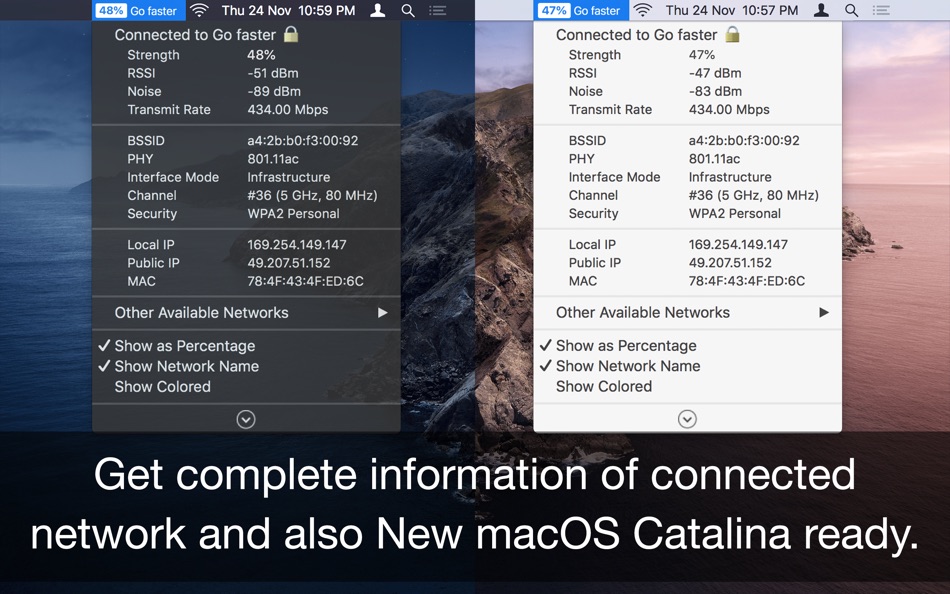Expand Other Available Networks in dark menu
This screenshot has width=950, height=594.
click(246, 313)
